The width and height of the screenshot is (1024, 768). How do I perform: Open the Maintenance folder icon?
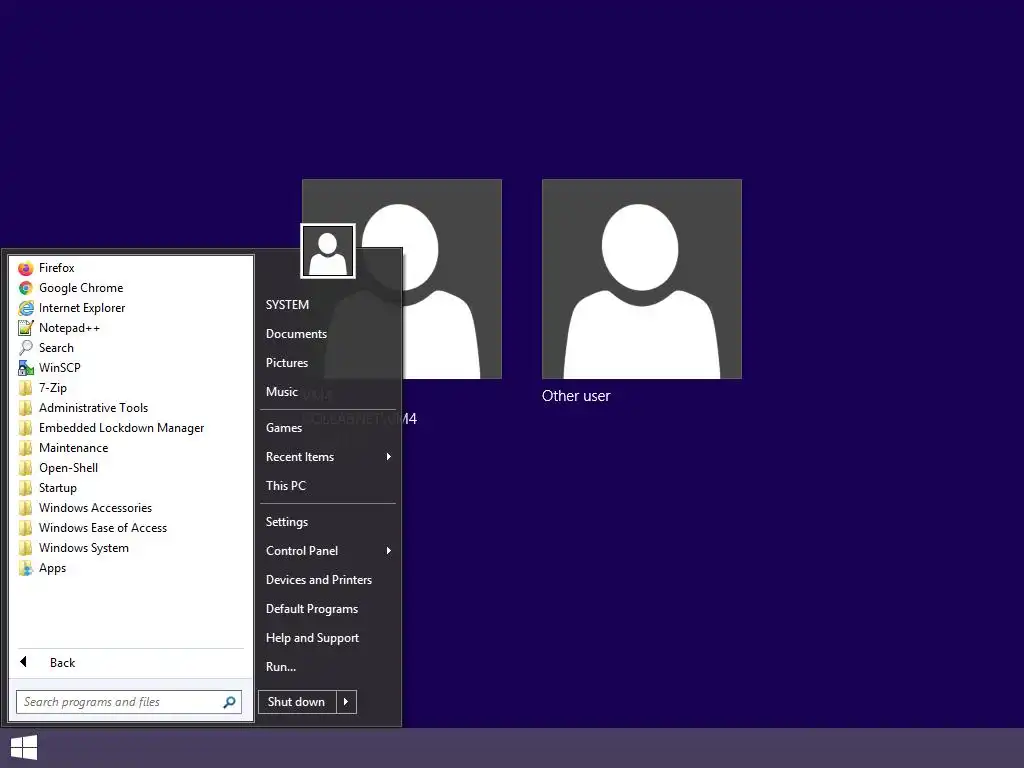coord(25,448)
